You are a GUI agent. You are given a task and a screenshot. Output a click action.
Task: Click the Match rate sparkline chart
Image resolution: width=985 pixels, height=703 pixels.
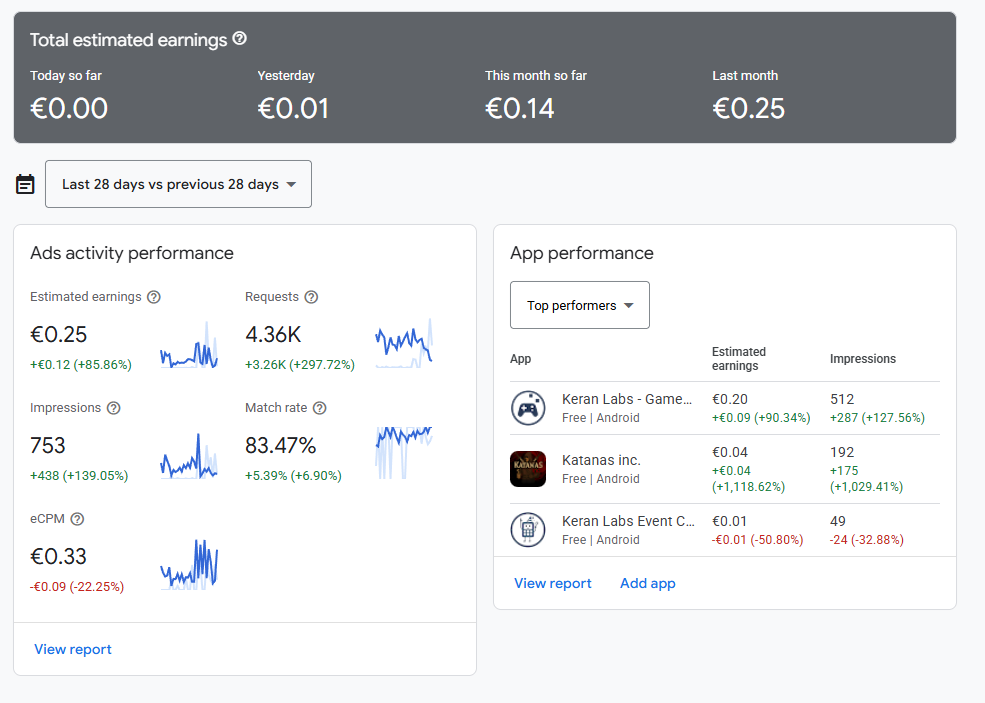coord(404,450)
